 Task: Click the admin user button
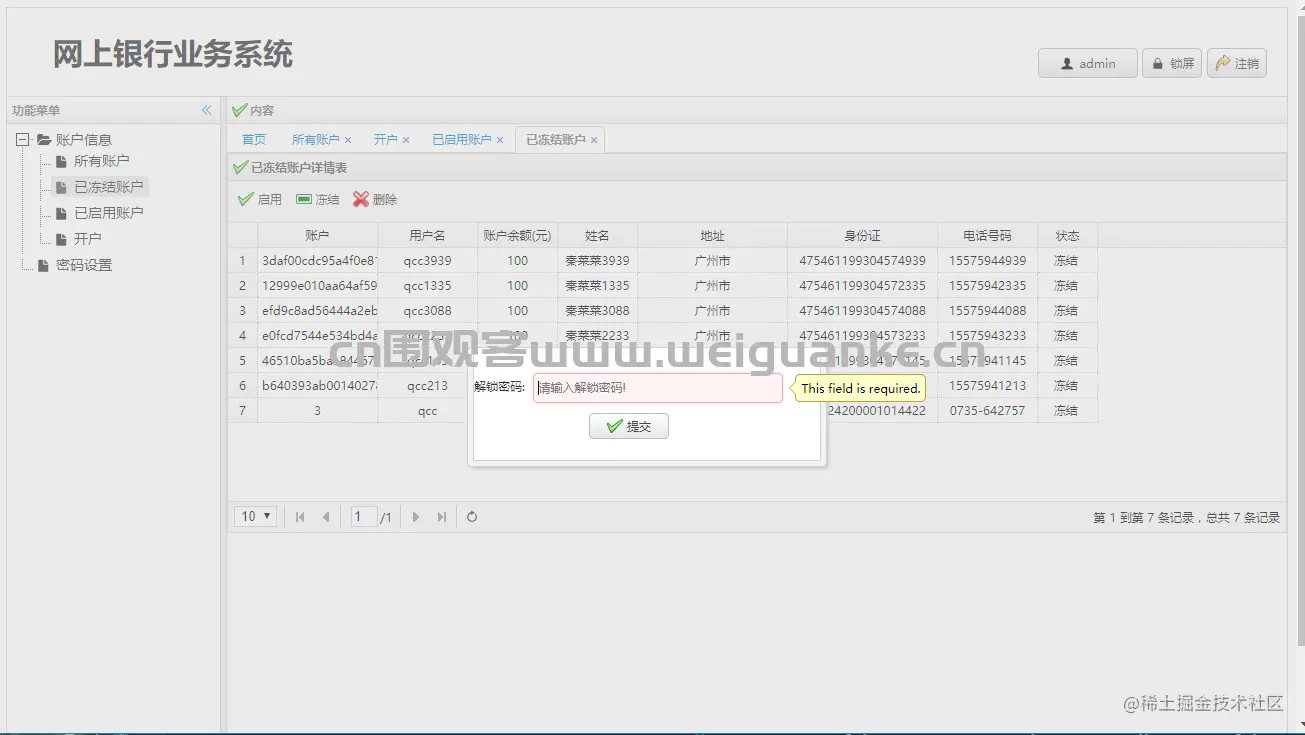point(1088,63)
